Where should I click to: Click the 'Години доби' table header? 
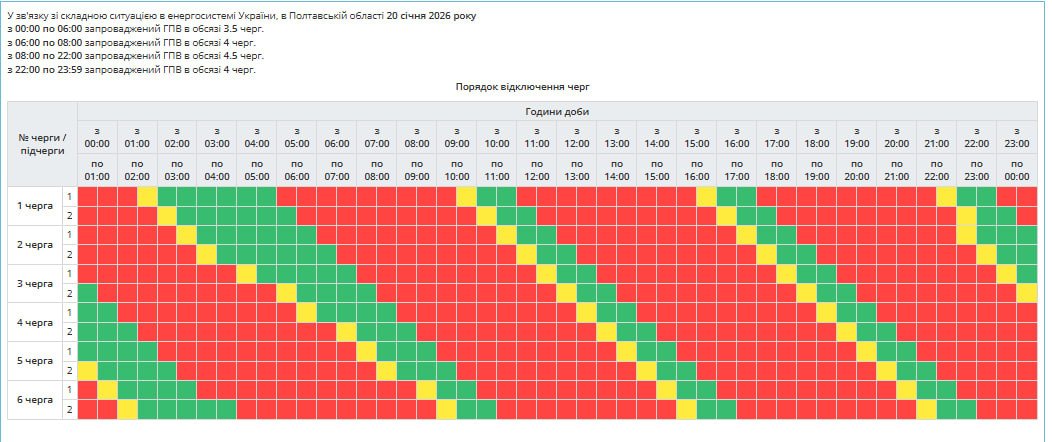pos(557,111)
